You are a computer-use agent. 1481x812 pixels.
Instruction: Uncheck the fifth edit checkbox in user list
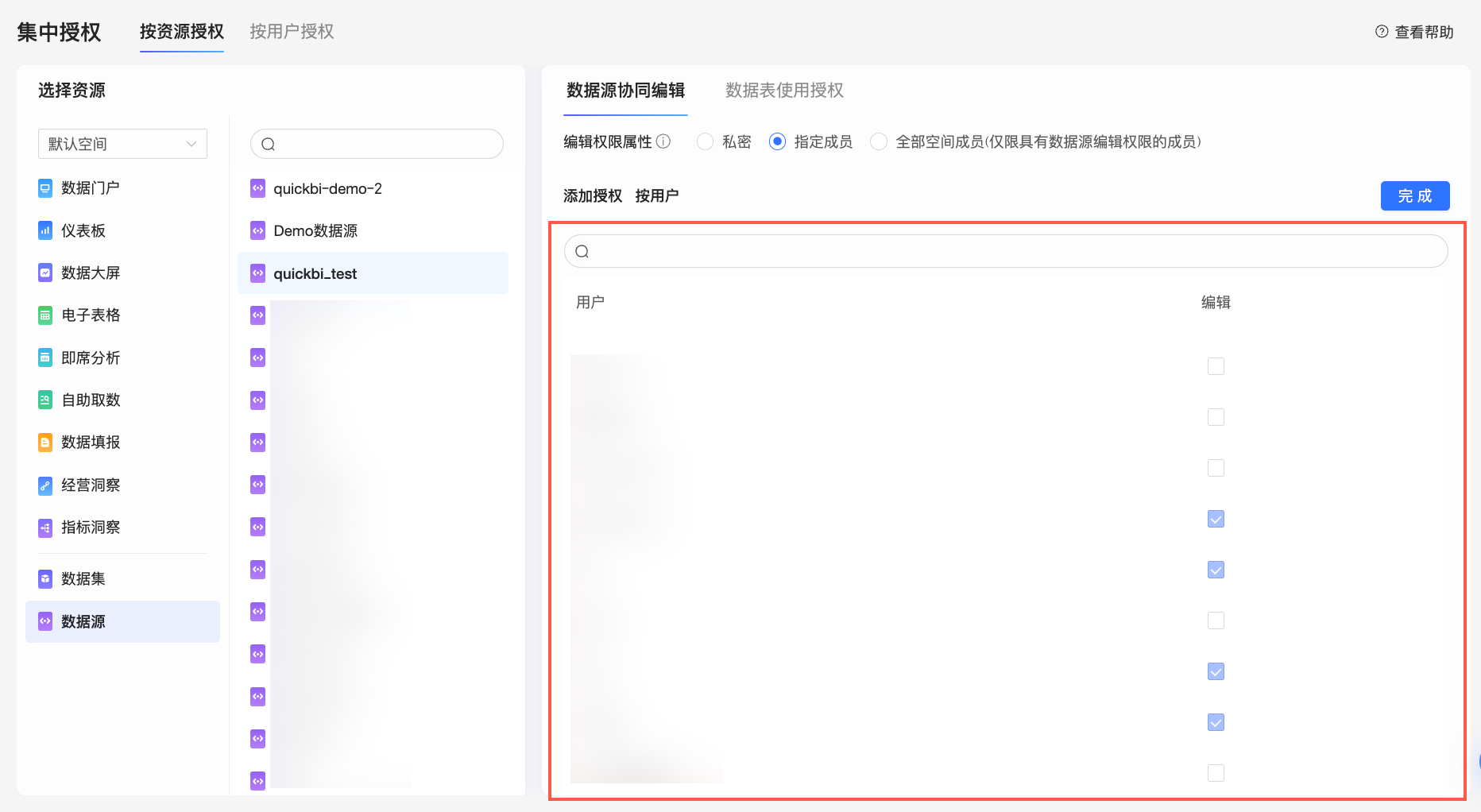point(1216,570)
